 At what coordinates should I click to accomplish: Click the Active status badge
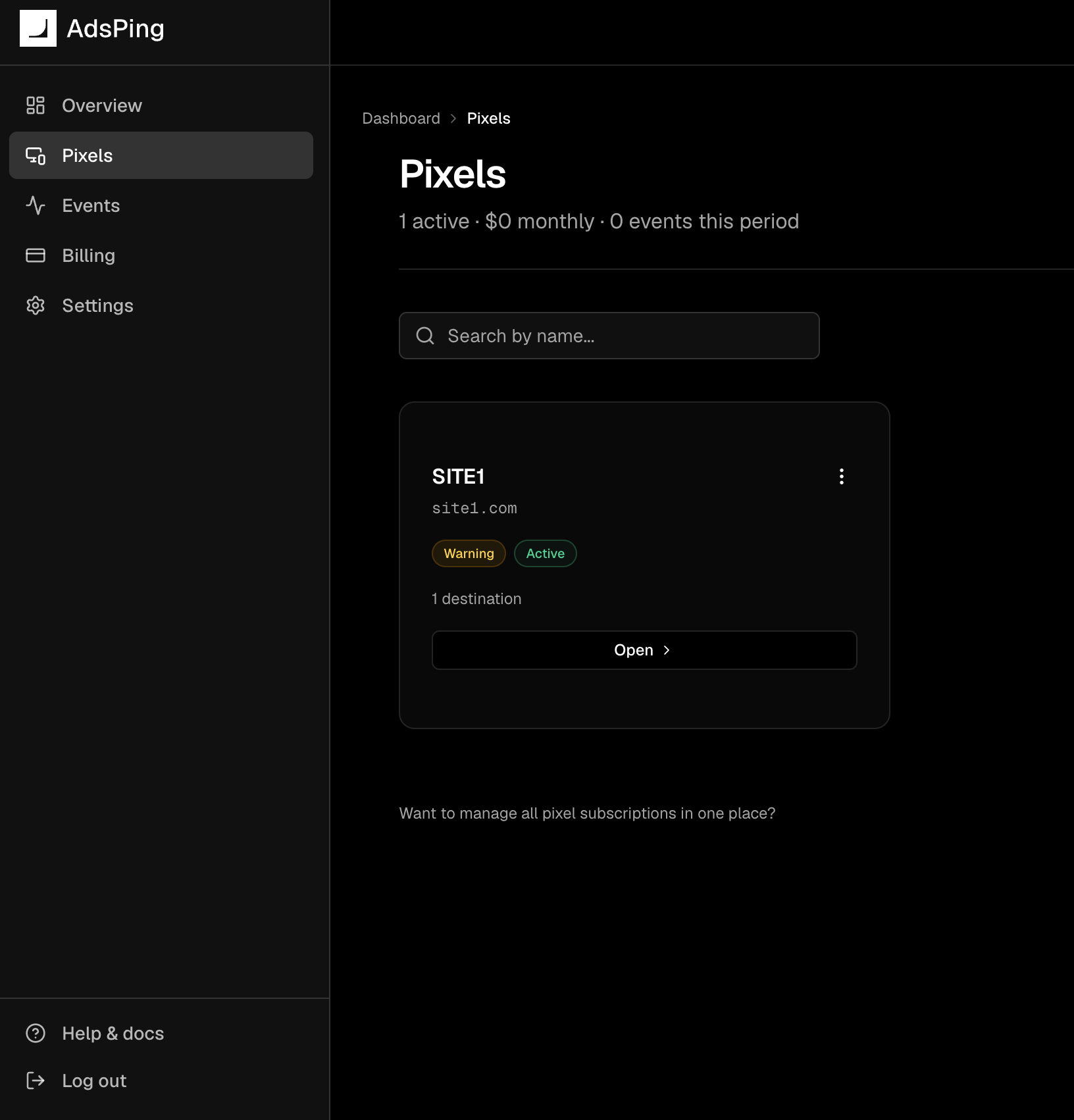[x=545, y=553]
